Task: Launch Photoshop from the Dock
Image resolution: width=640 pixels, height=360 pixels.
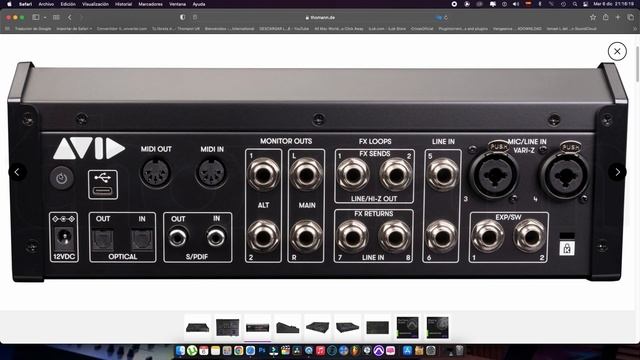Action: pos(262,350)
